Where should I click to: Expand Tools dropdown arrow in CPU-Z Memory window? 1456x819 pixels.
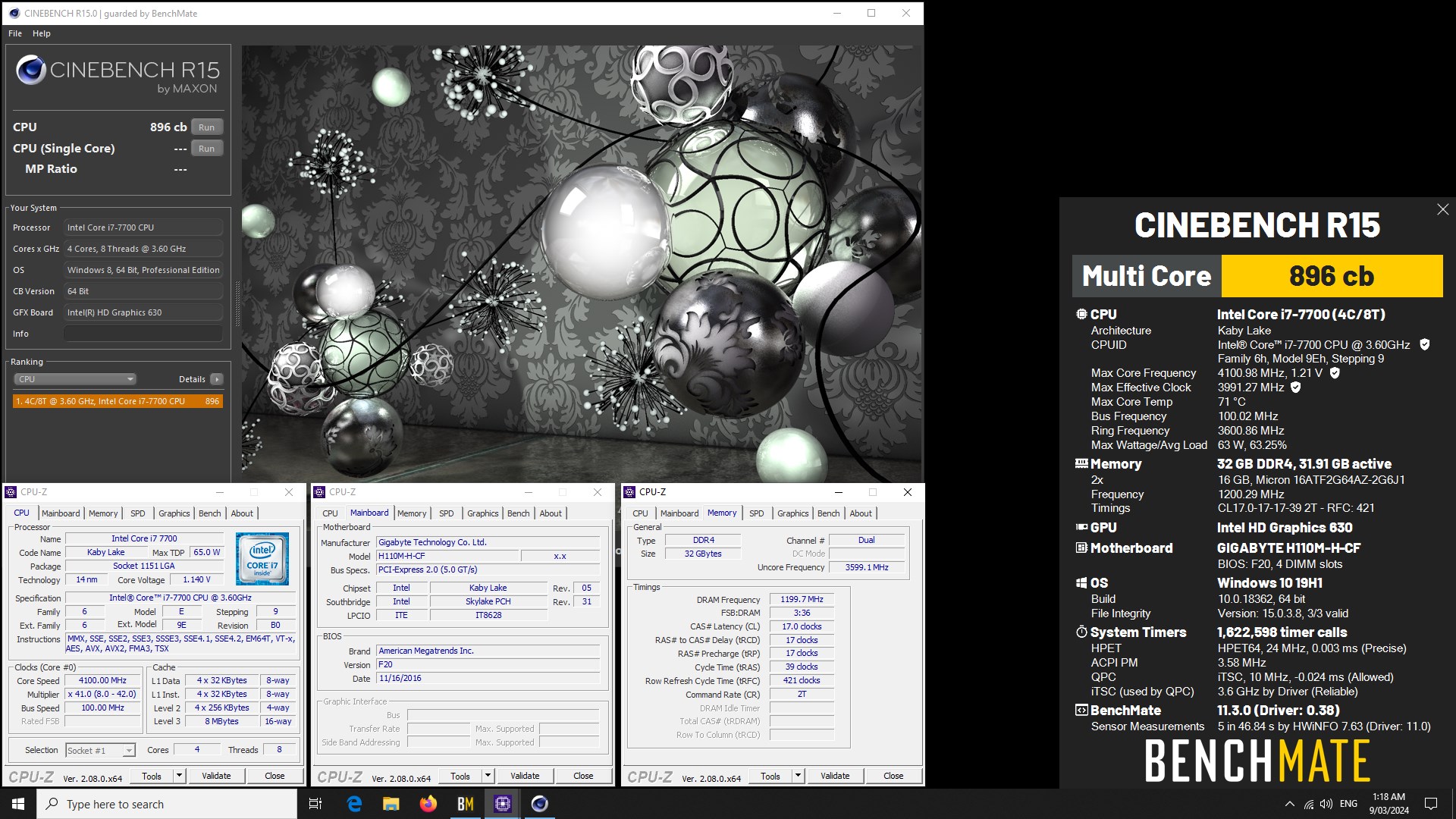pyautogui.click(x=798, y=776)
